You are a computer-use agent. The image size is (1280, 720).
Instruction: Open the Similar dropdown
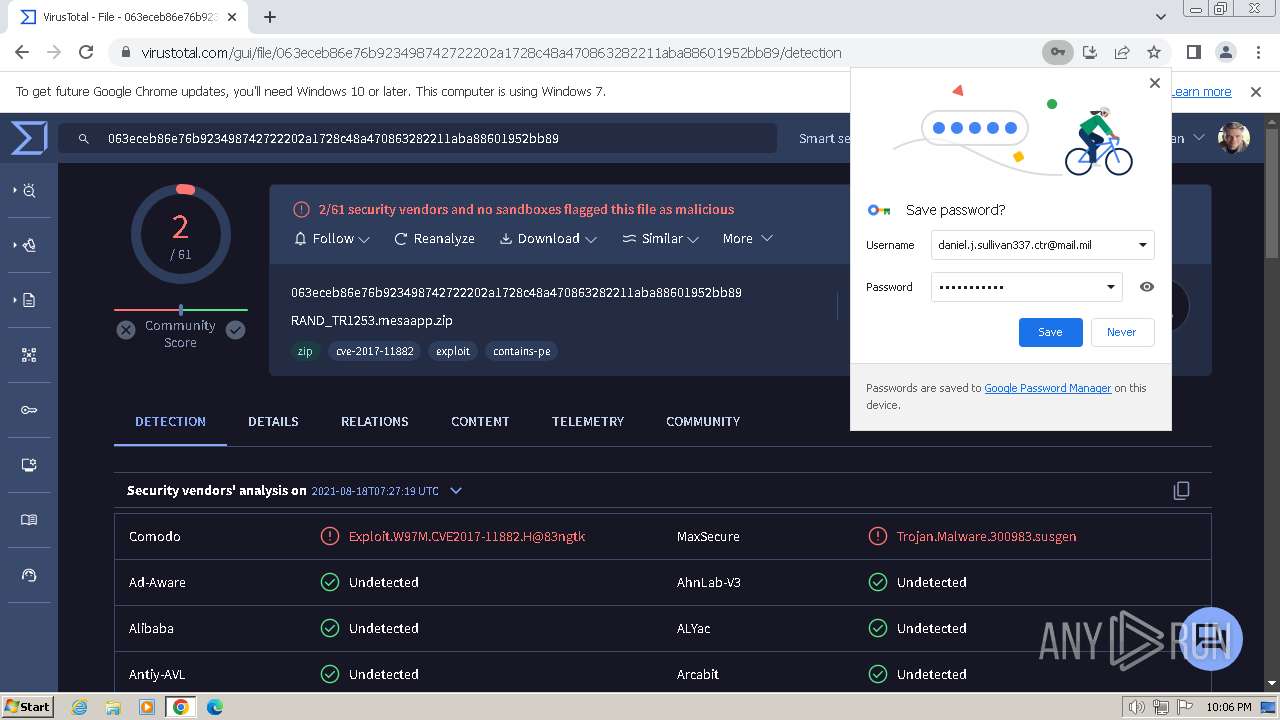coord(660,239)
